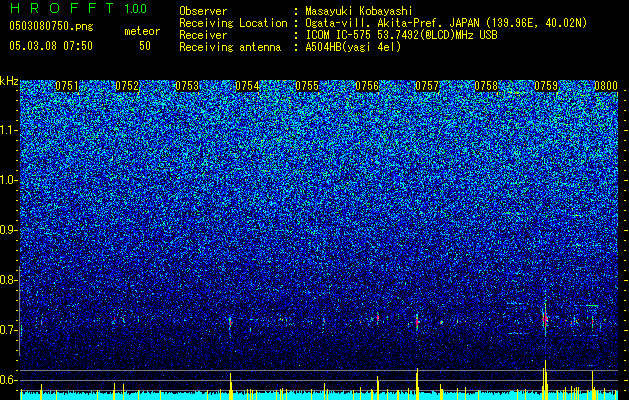Click the Observer field label
The height and width of the screenshot is (400, 629).
pos(203,11)
